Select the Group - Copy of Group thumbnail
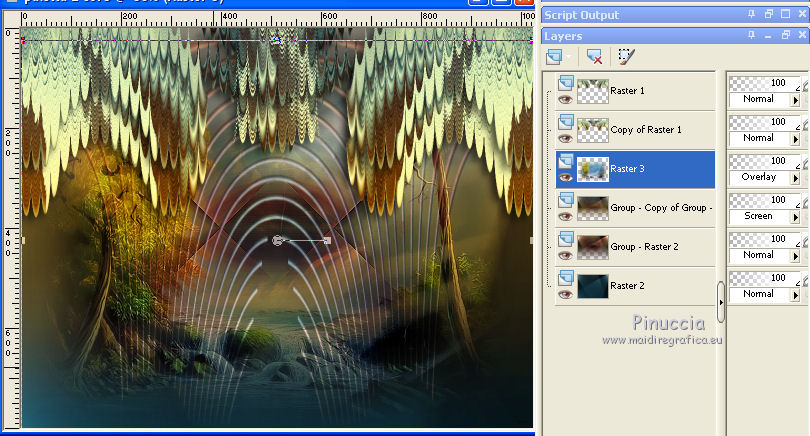Viewport: 810px width, 436px height. click(593, 208)
